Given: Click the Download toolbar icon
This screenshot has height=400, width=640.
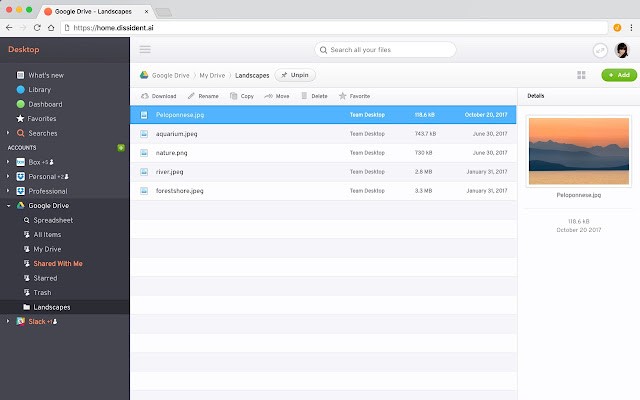Looking at the screenshot, I should [146, 96].
